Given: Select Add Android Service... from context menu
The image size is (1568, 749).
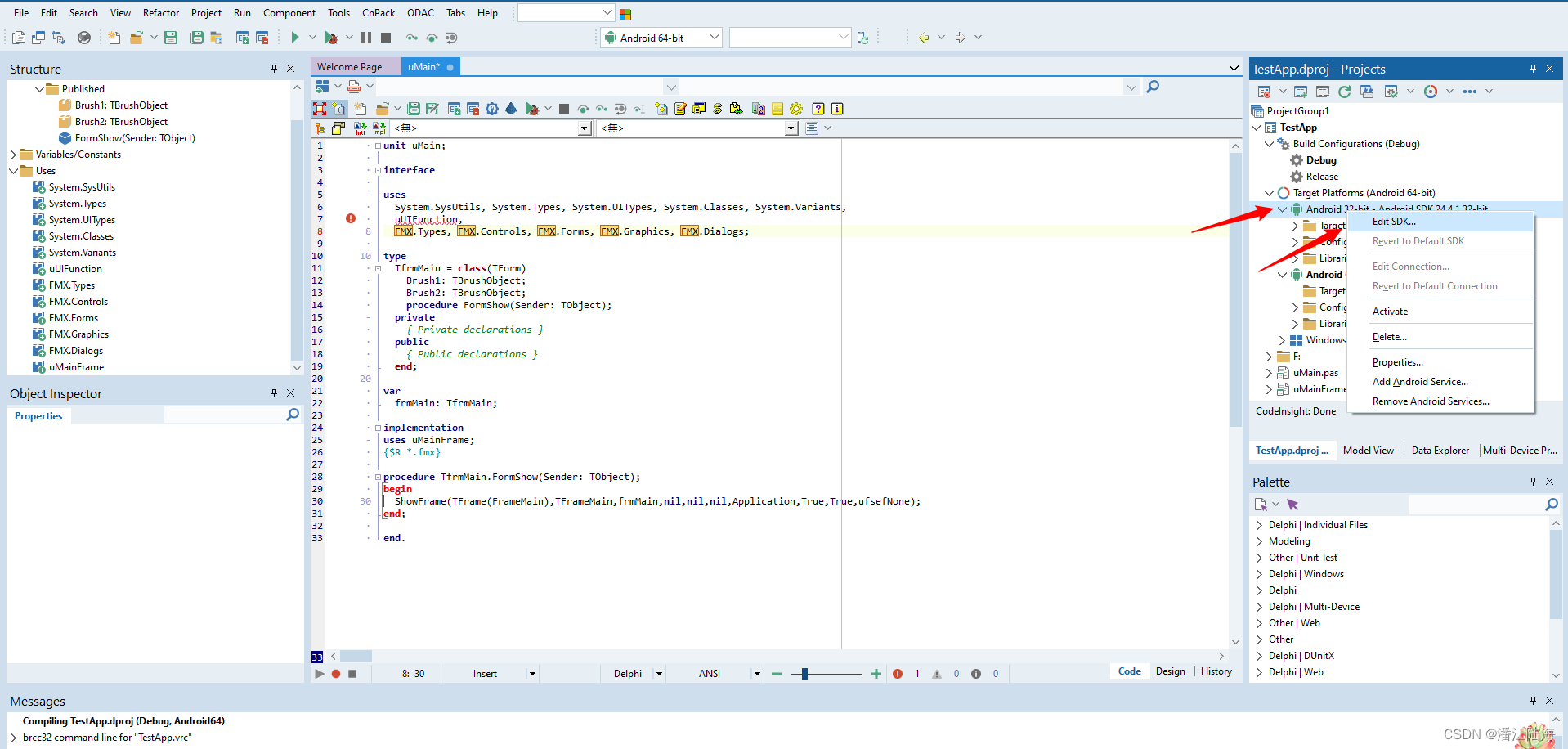Looking at the screenshot, I should coord(1440,382).
